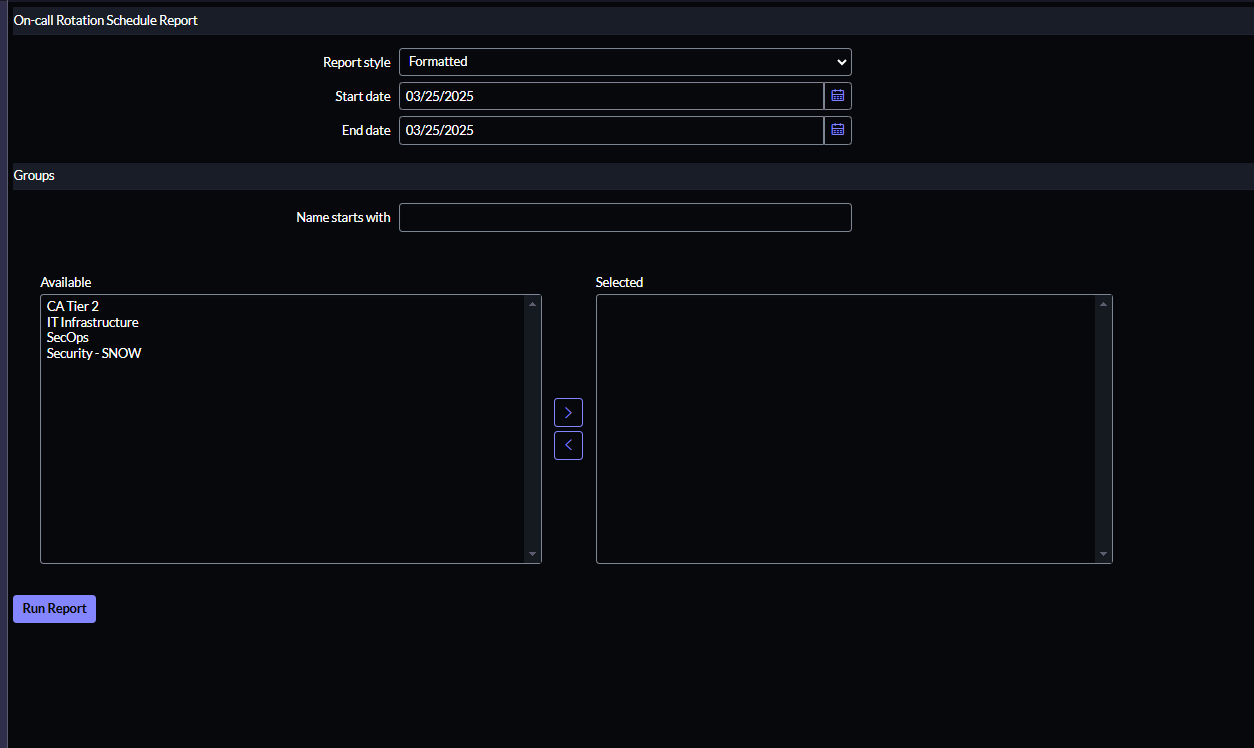Viewport: 1254px width, 748px height.
Task: Focus the Name starts with field
Action: 625,217
